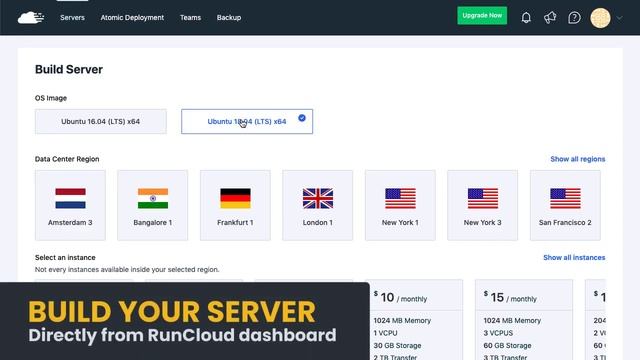This screenshot has width=640, height=360.
Task: Choose the New York 1 region
Action: tap(400, 205)
